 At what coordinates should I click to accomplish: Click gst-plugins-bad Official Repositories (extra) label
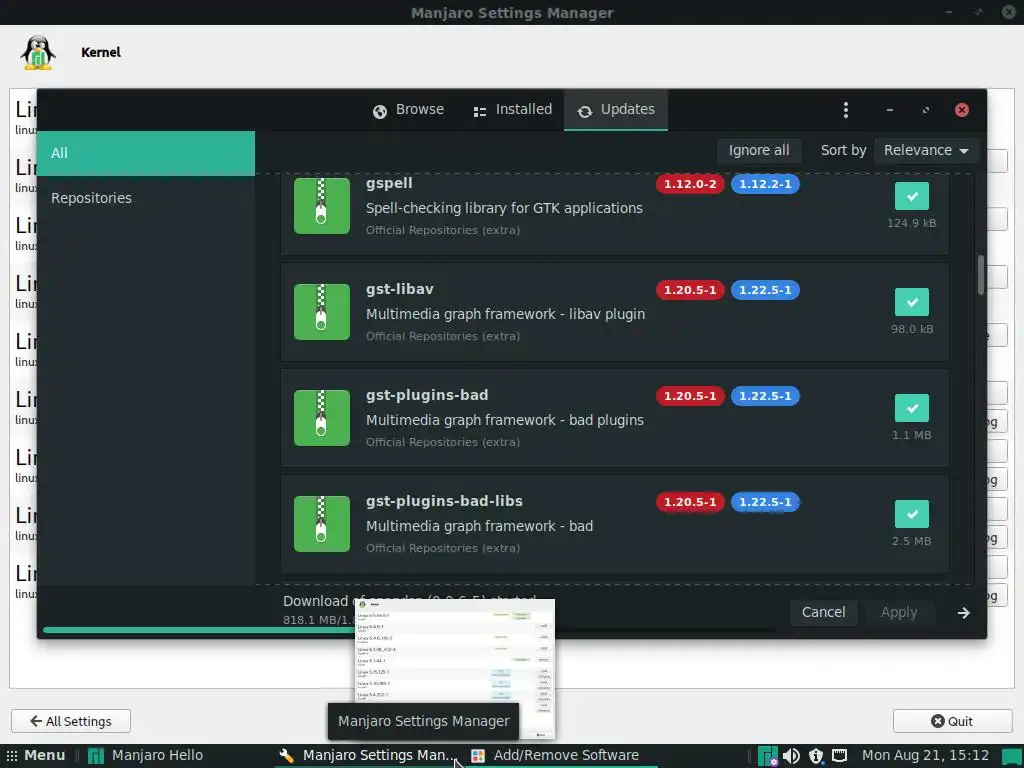[x=443, y=442]
